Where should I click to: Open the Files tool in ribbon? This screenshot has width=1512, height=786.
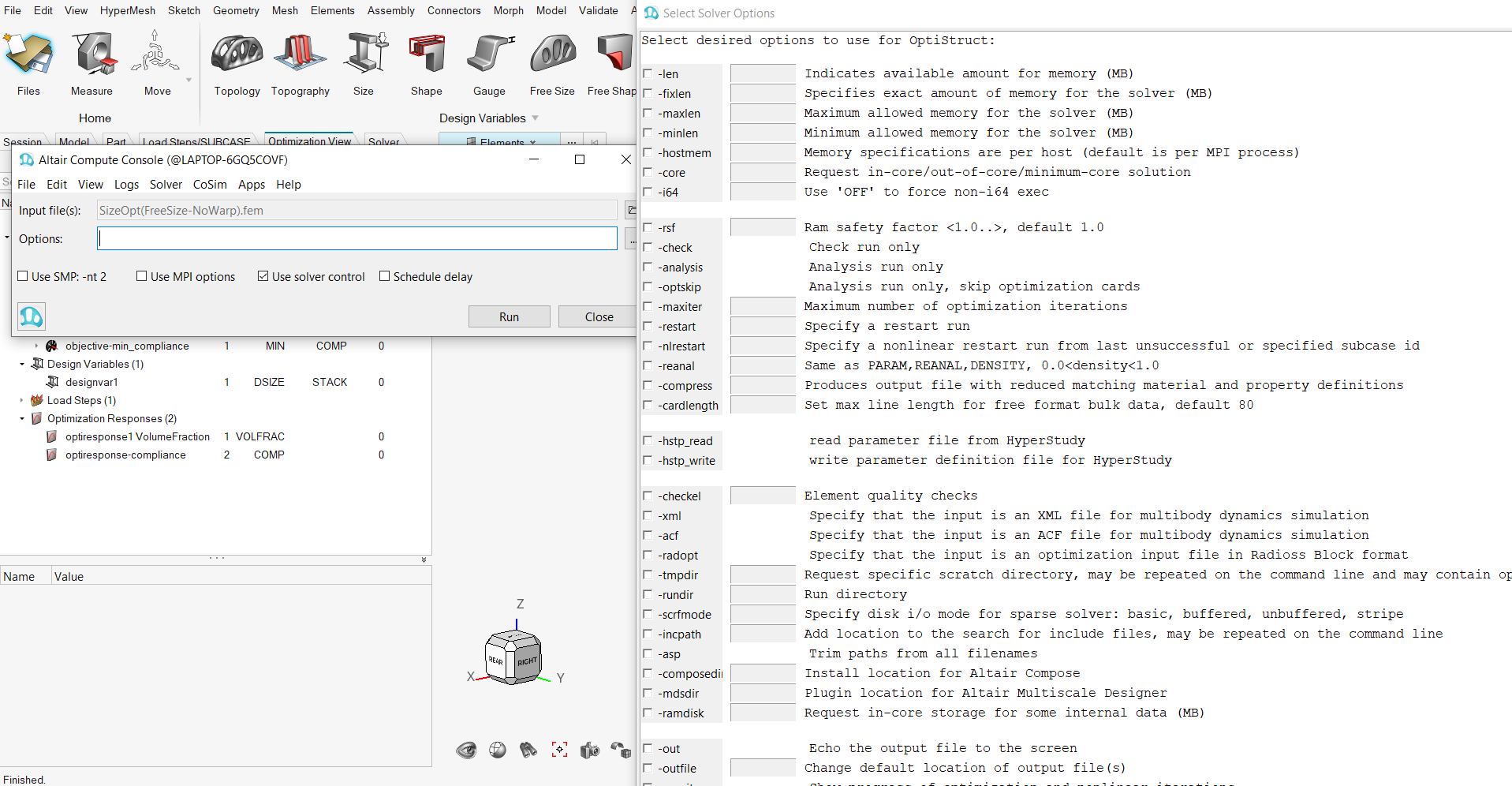click(28, 63)
